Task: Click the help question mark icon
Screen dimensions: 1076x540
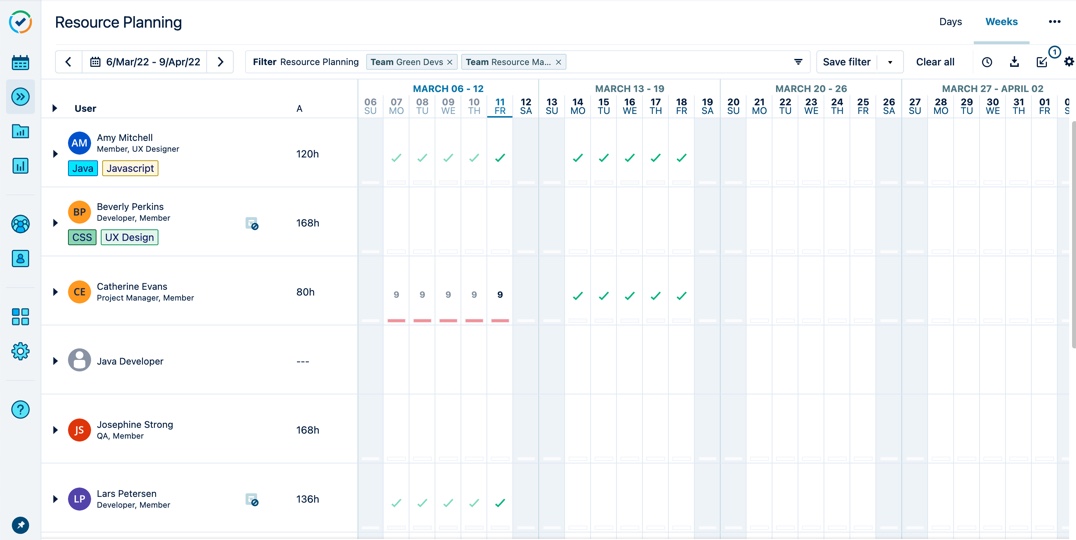Action: click(x=20, y=410)
